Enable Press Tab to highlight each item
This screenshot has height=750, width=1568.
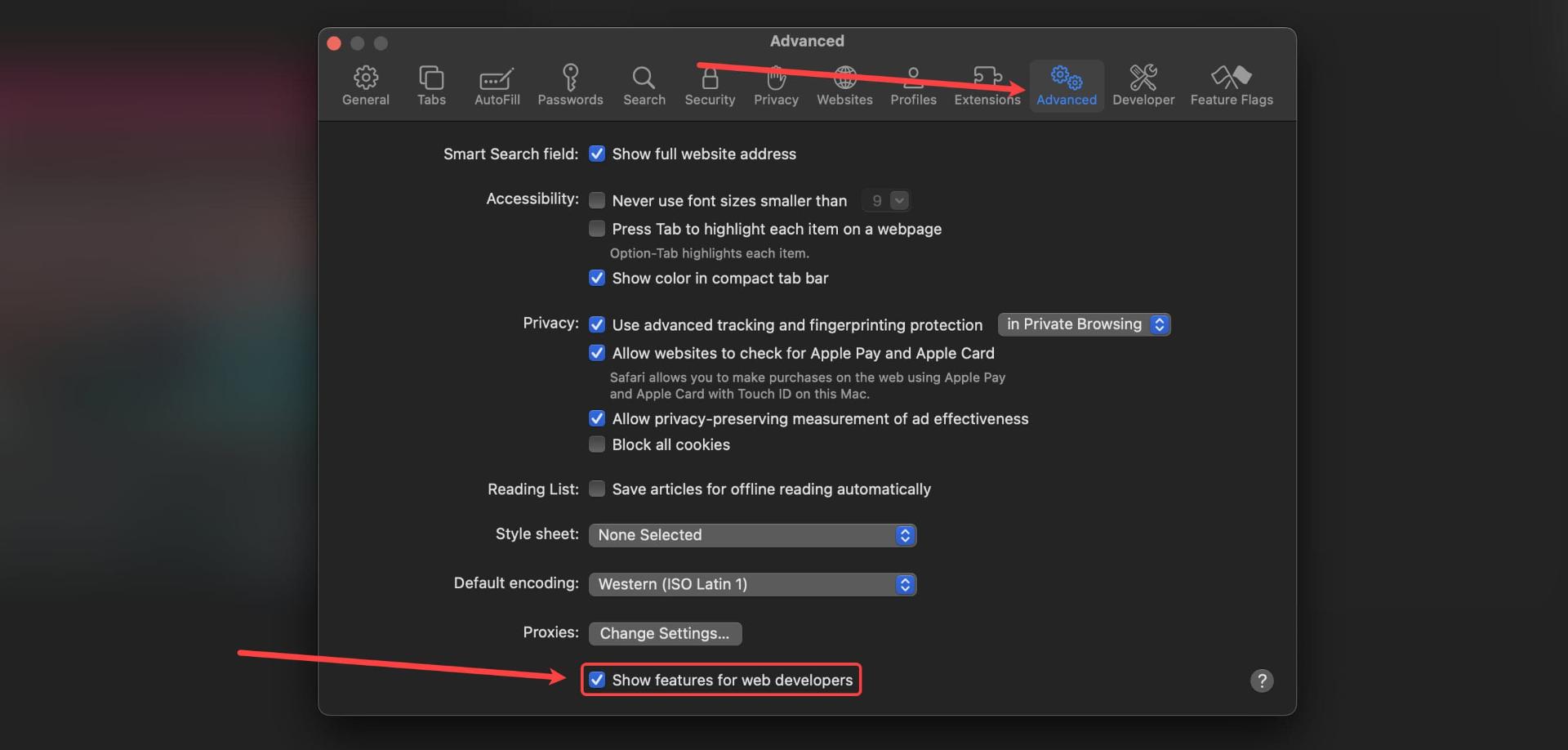(597, 229)
